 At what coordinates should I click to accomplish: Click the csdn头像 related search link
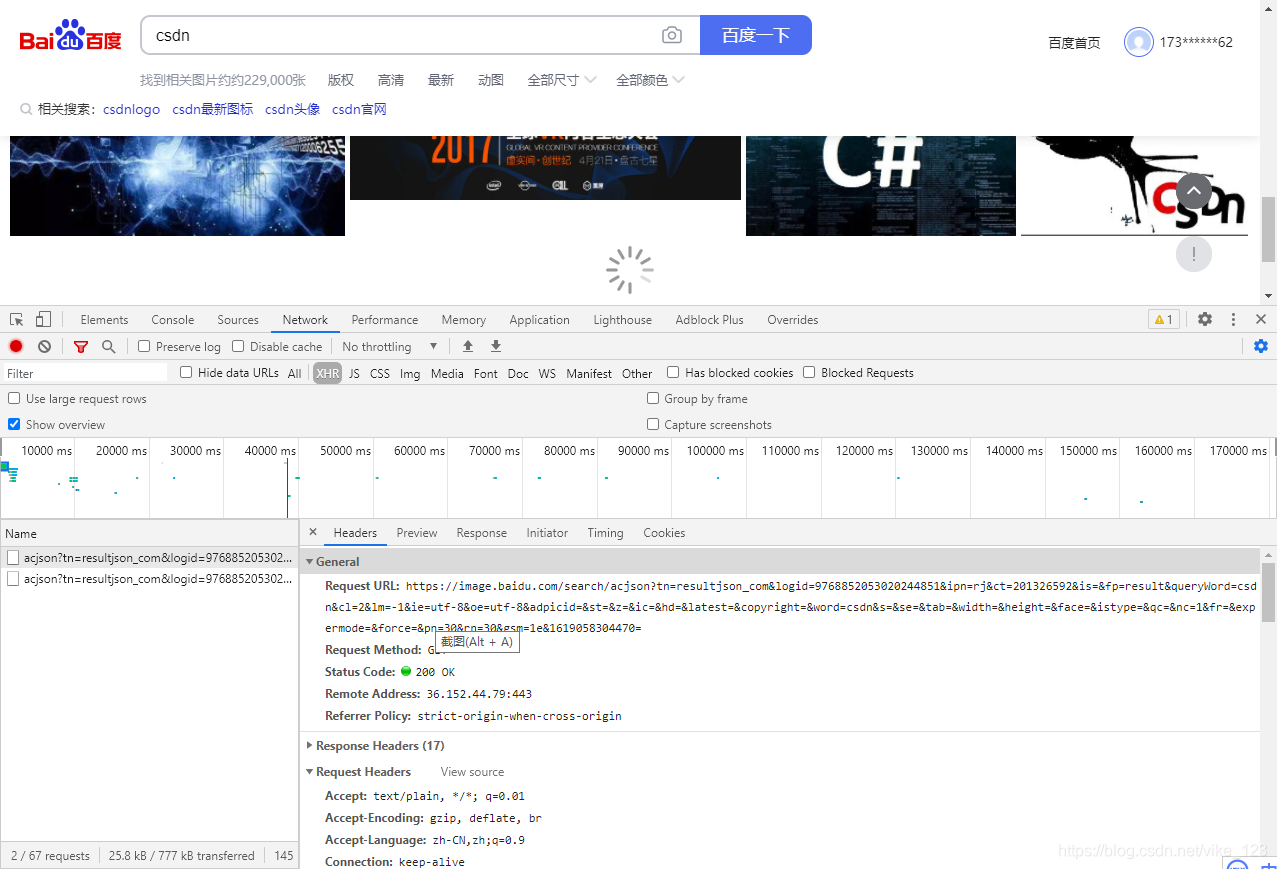[292, 109]
